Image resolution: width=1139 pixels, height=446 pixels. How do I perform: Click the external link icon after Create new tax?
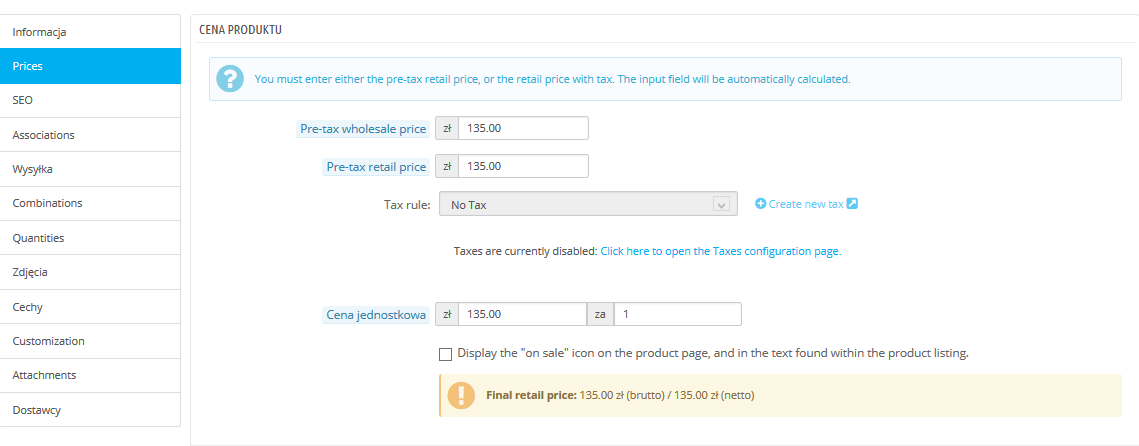point(852,204)
